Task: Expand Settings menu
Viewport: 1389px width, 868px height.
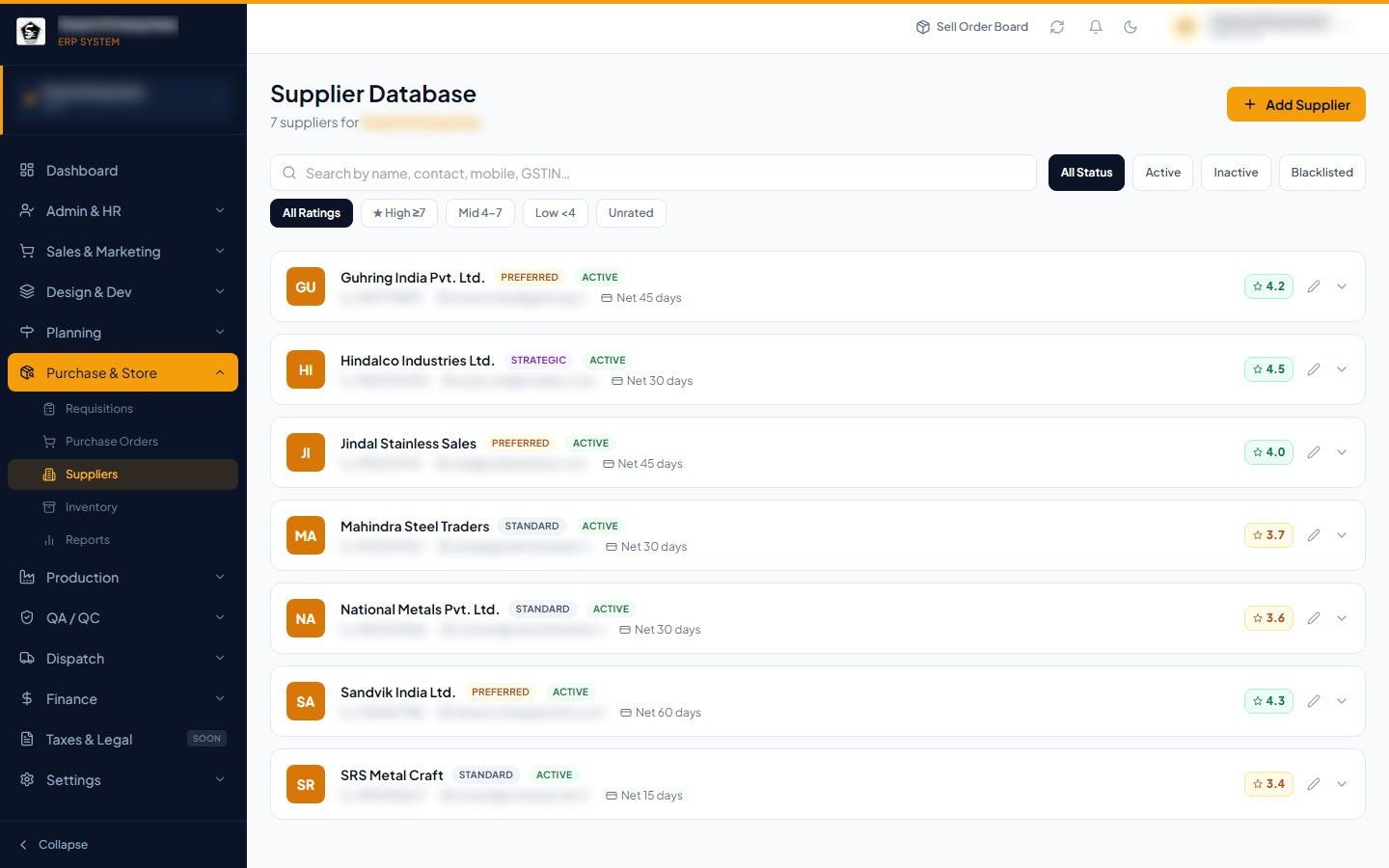Action: [123, 780]
